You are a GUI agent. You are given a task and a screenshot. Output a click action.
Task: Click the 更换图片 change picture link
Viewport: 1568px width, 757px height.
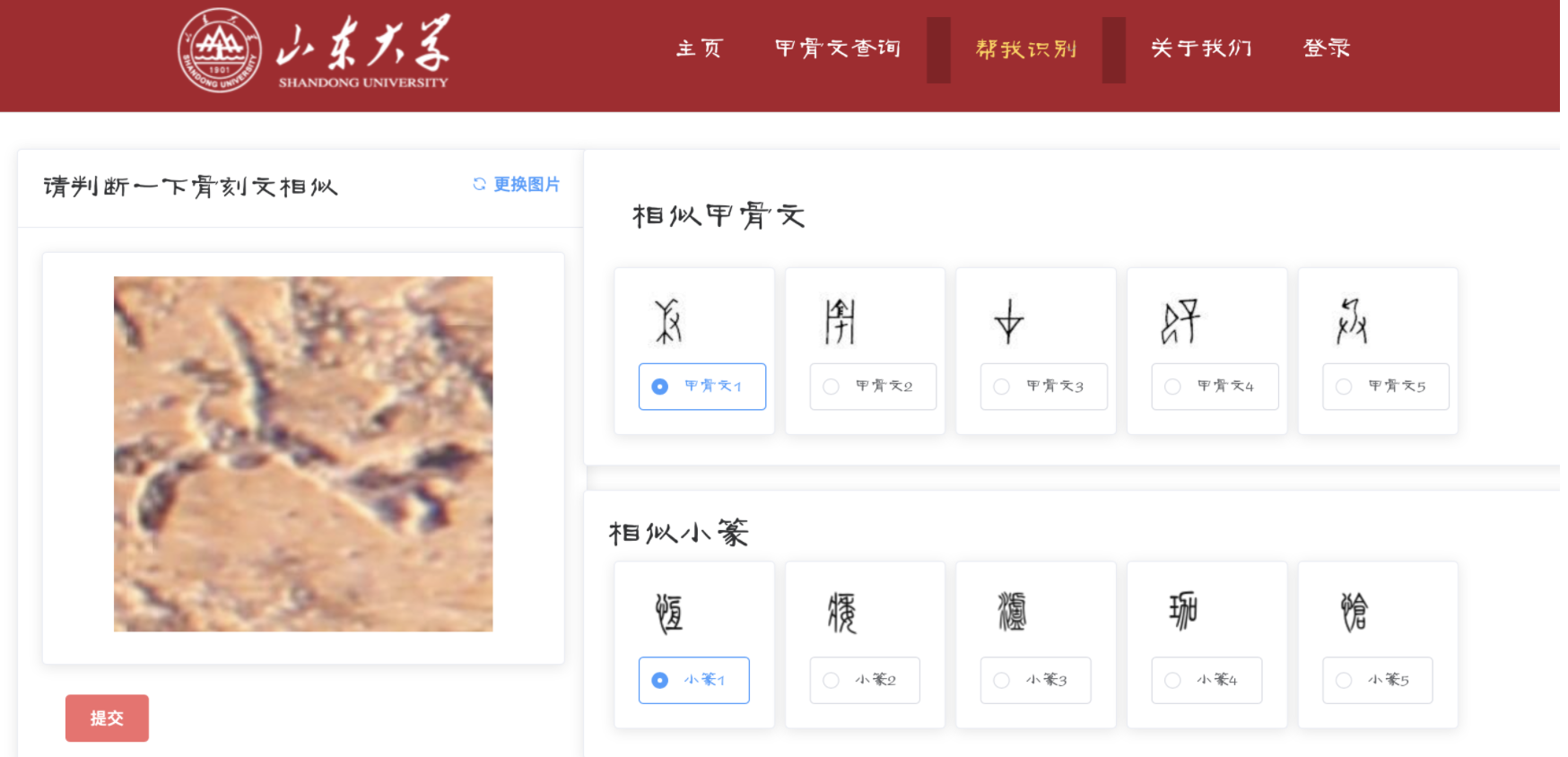click(x=527, y=184)
